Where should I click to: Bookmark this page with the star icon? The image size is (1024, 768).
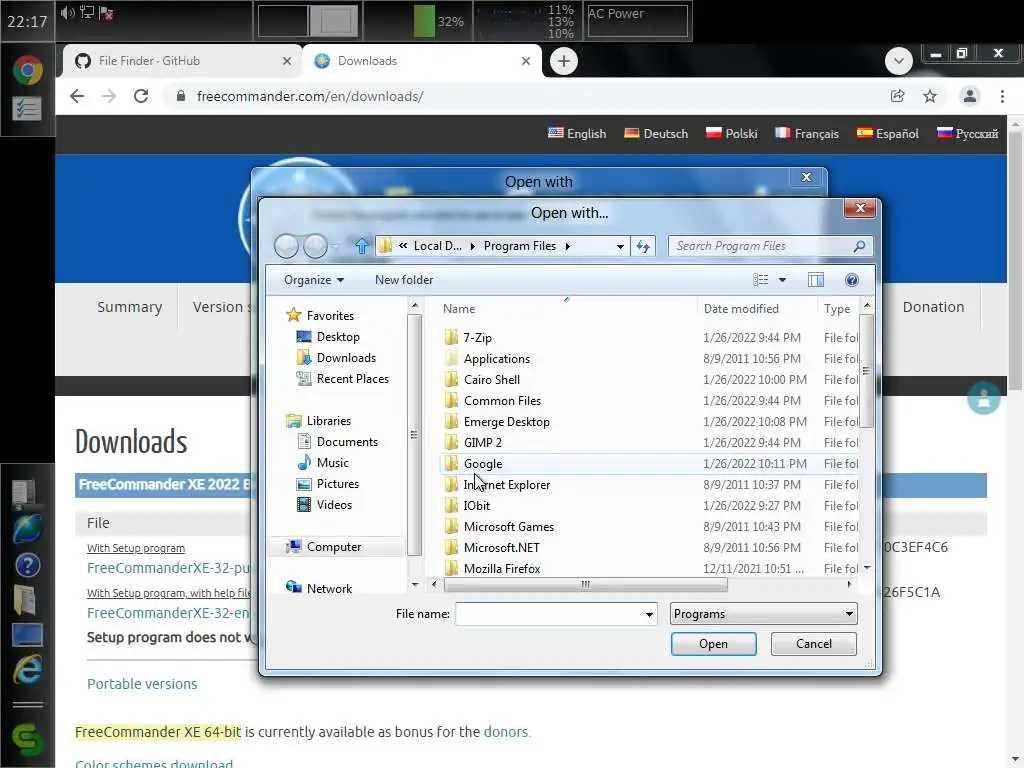click(930, 97)
